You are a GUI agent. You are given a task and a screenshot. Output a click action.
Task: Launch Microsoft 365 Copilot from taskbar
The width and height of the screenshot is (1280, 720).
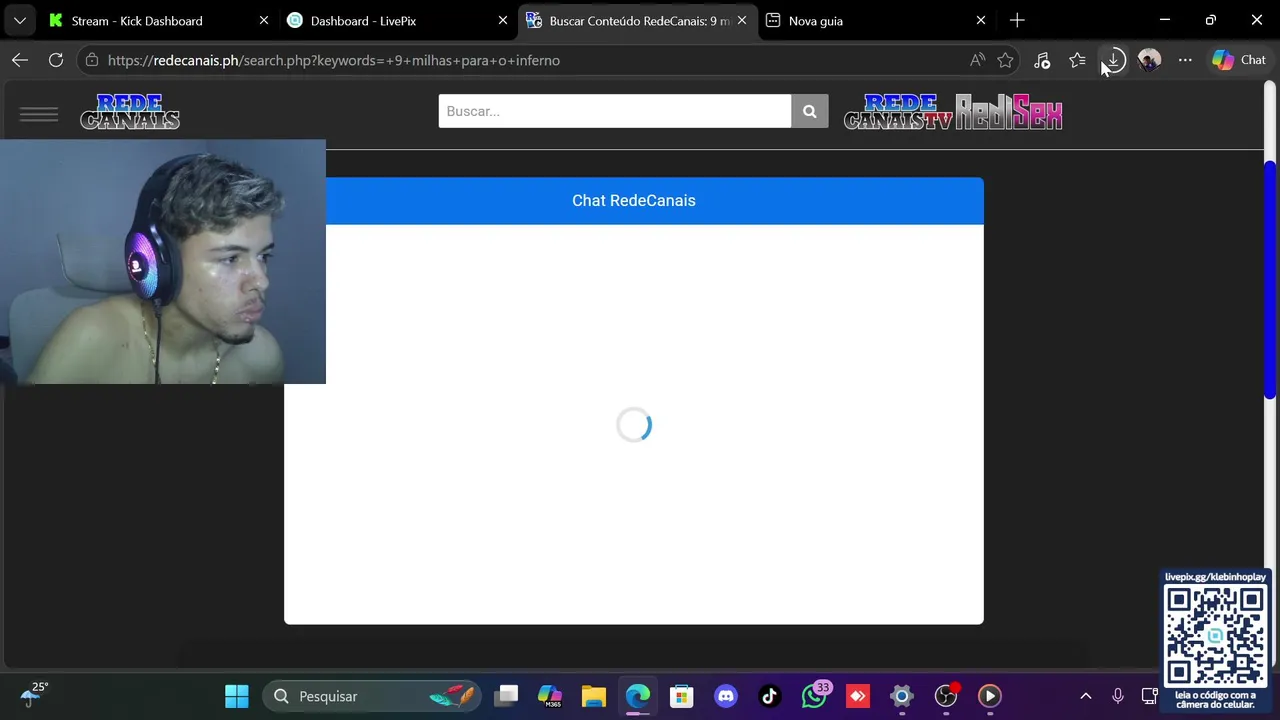pos(550,696)
